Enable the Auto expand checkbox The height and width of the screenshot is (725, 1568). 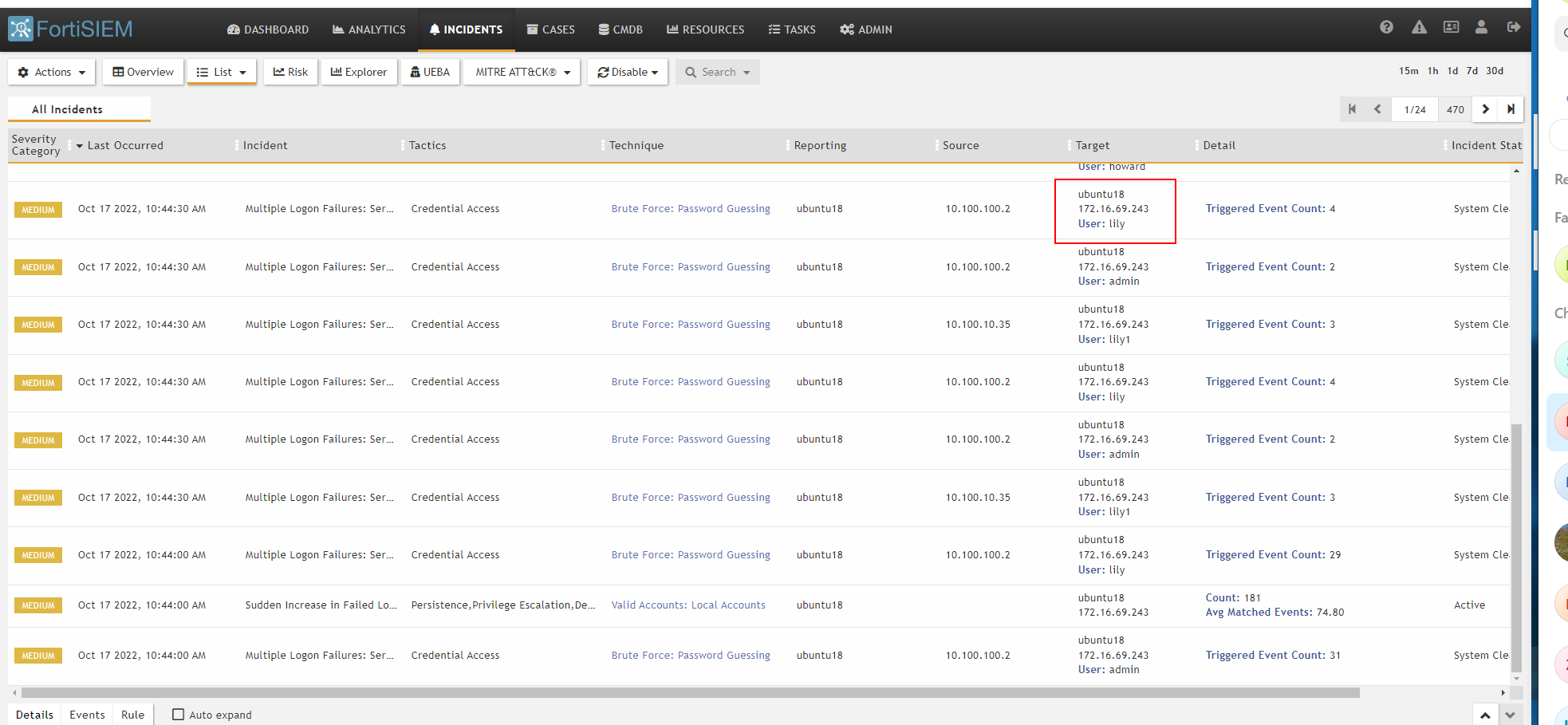click(178, 714)
